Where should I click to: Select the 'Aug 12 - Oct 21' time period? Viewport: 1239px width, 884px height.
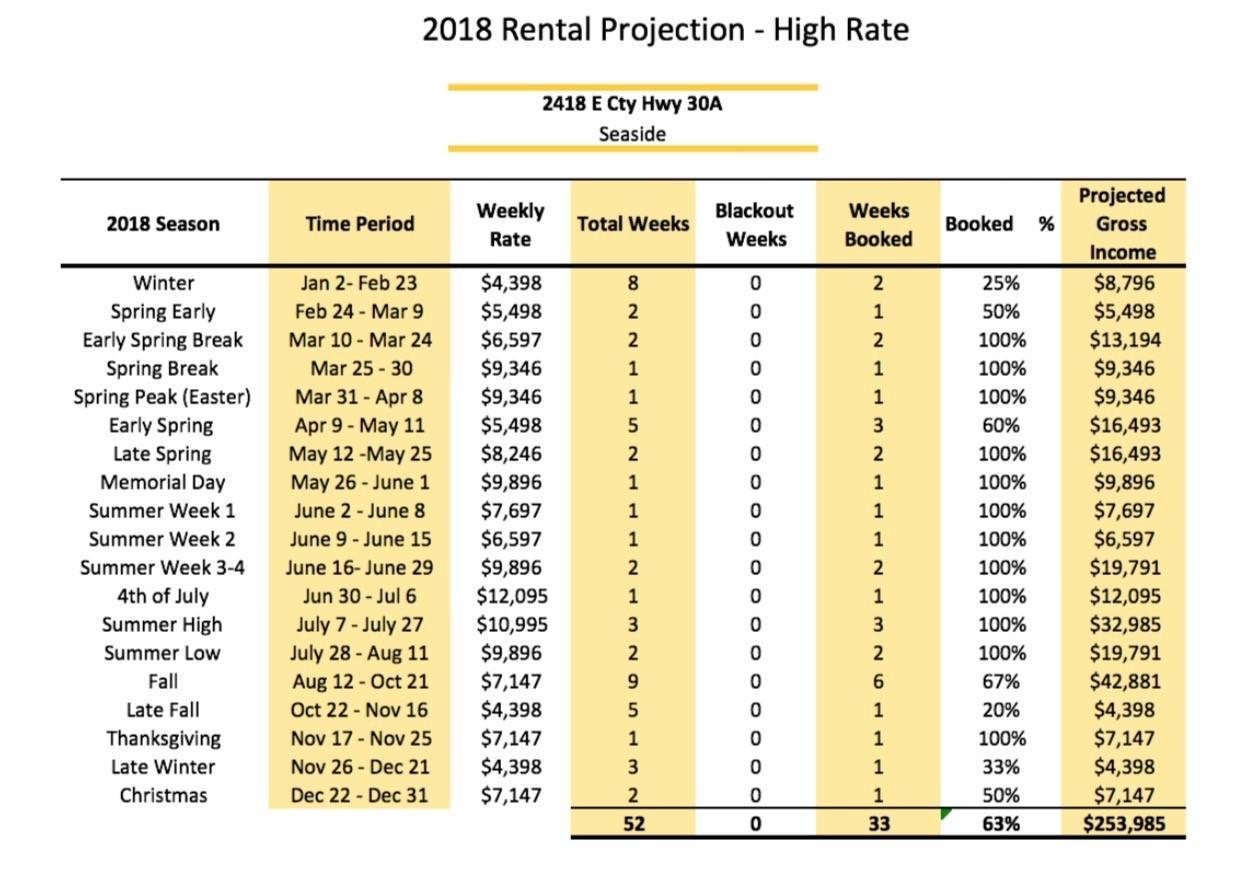[x=360, y=682]
